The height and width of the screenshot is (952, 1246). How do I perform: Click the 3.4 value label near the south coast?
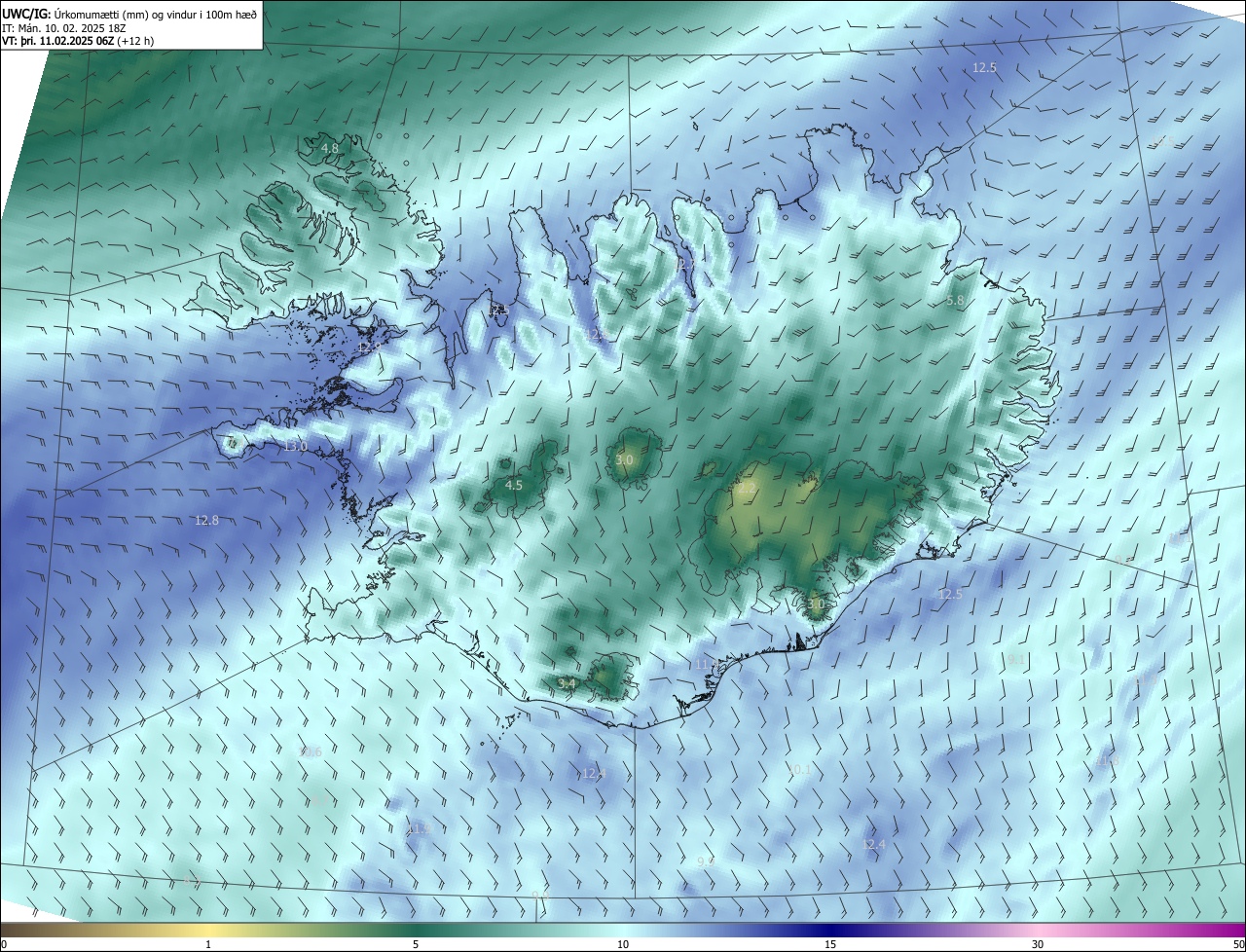coord(567,684)
